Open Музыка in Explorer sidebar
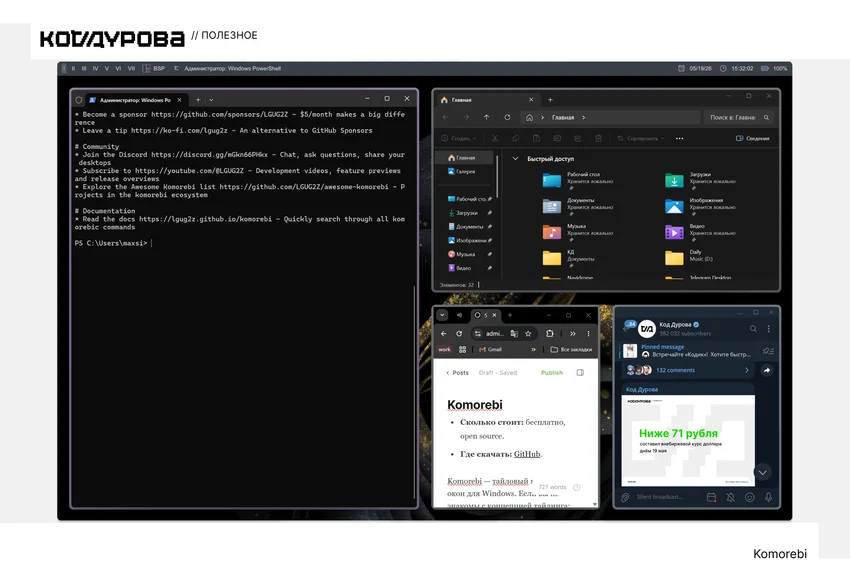The height and width of the screenshot is (582, 850). [x=466, y=254]
